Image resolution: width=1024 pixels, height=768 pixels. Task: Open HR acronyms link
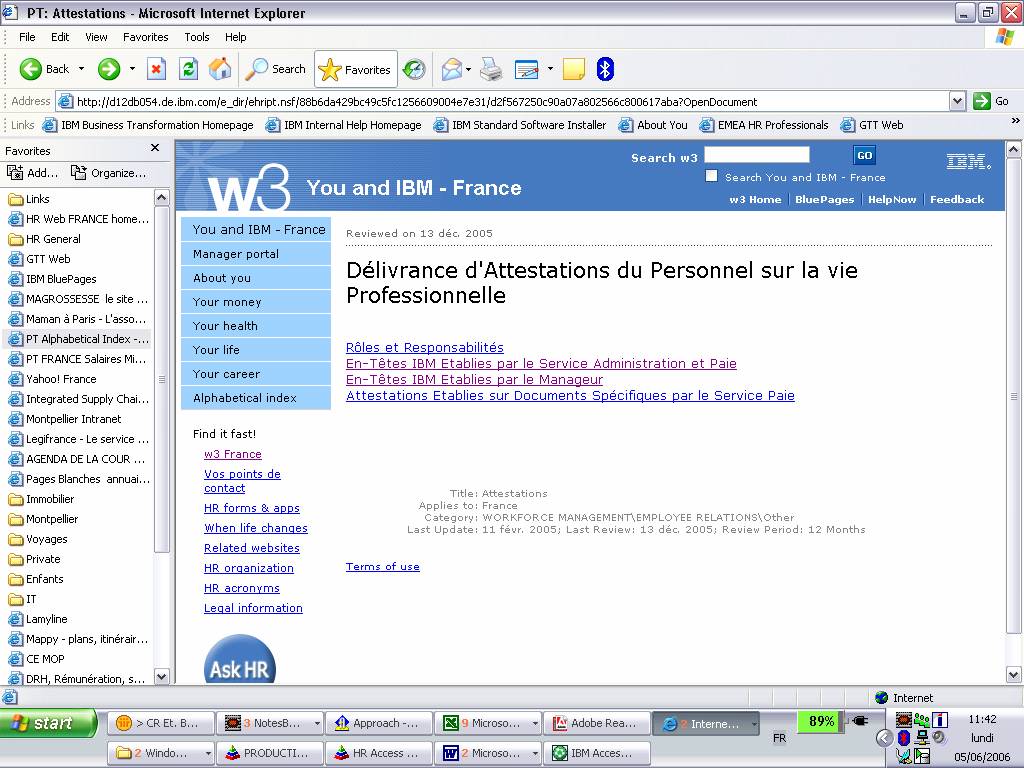point(242,588)
